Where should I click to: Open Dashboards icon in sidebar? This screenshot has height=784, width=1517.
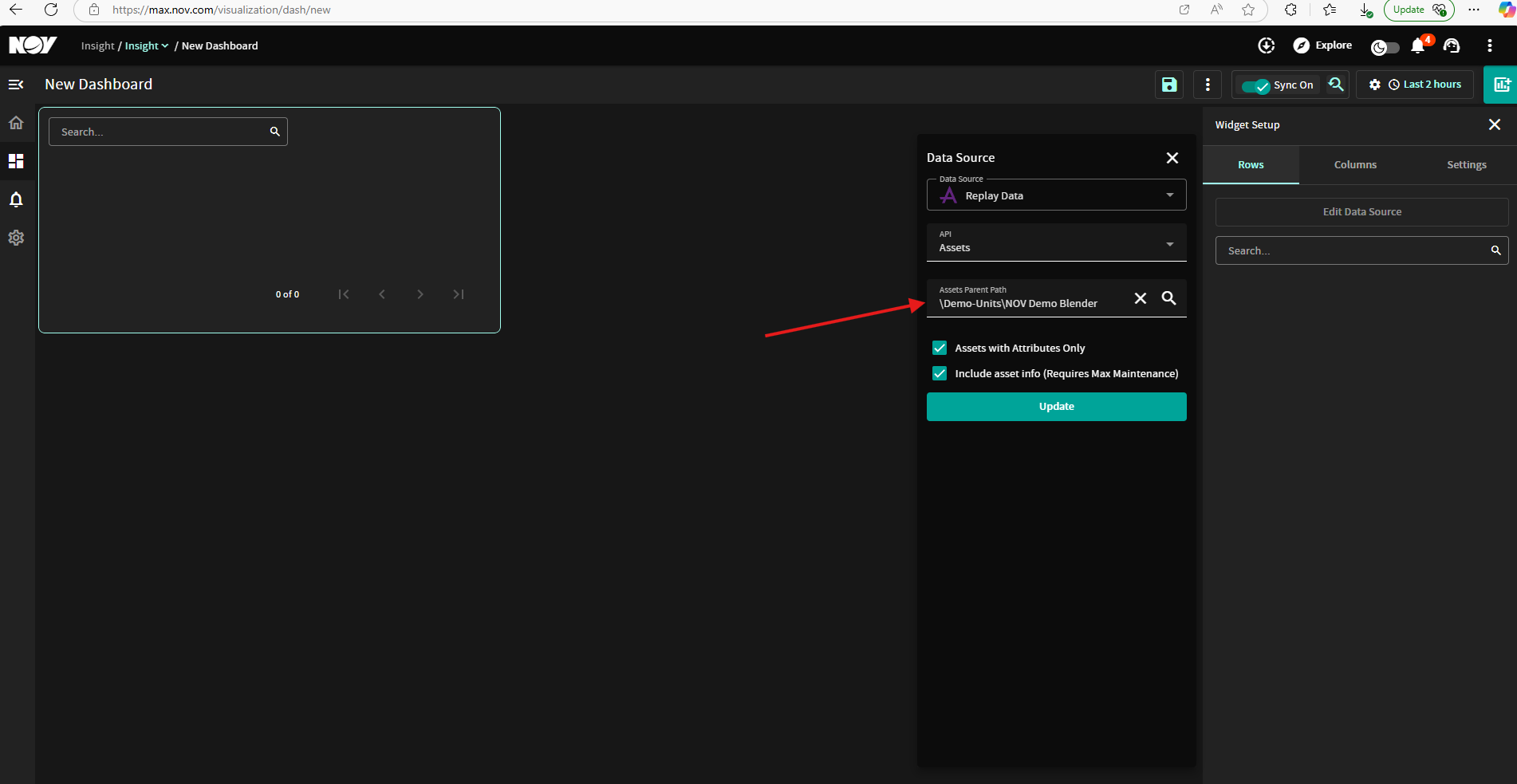tap(16, 161)
